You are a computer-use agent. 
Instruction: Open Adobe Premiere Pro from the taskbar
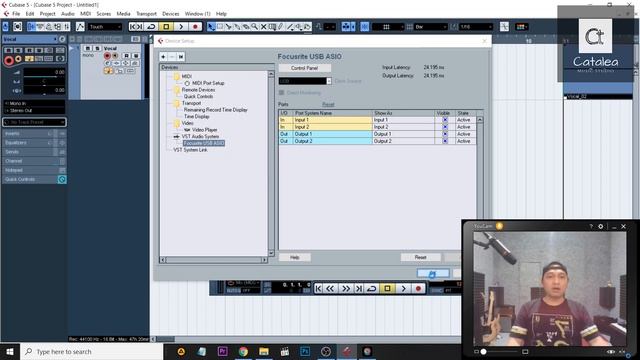tap(222, 351)
